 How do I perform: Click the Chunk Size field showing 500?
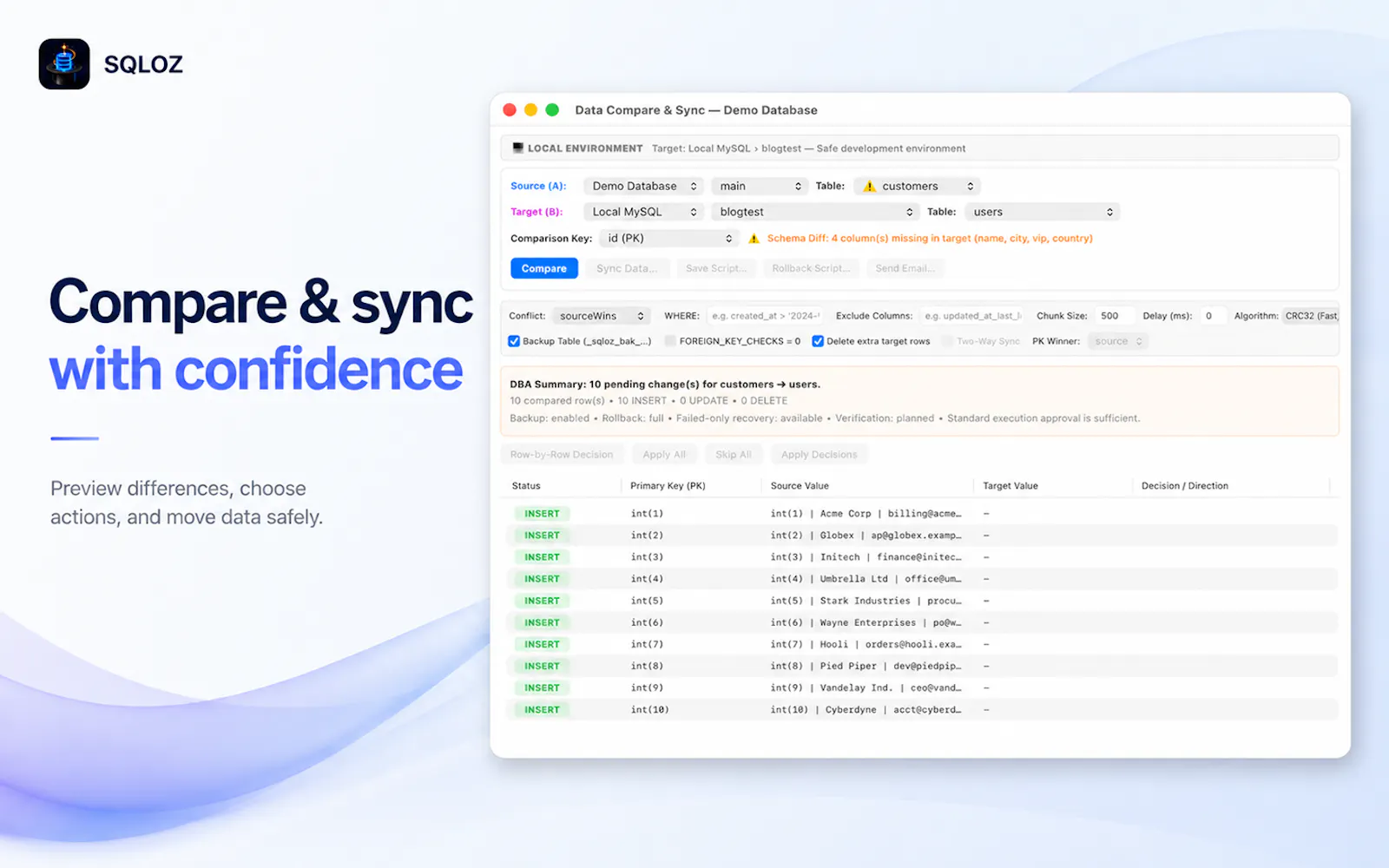coord(1114,316)
